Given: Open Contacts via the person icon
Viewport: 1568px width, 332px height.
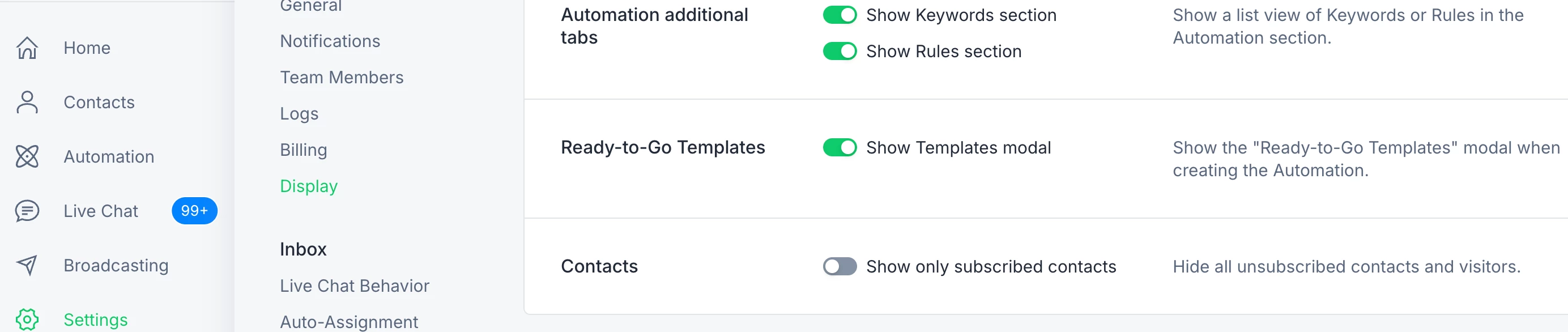Looking at the screenshot, I should [27, 103].
